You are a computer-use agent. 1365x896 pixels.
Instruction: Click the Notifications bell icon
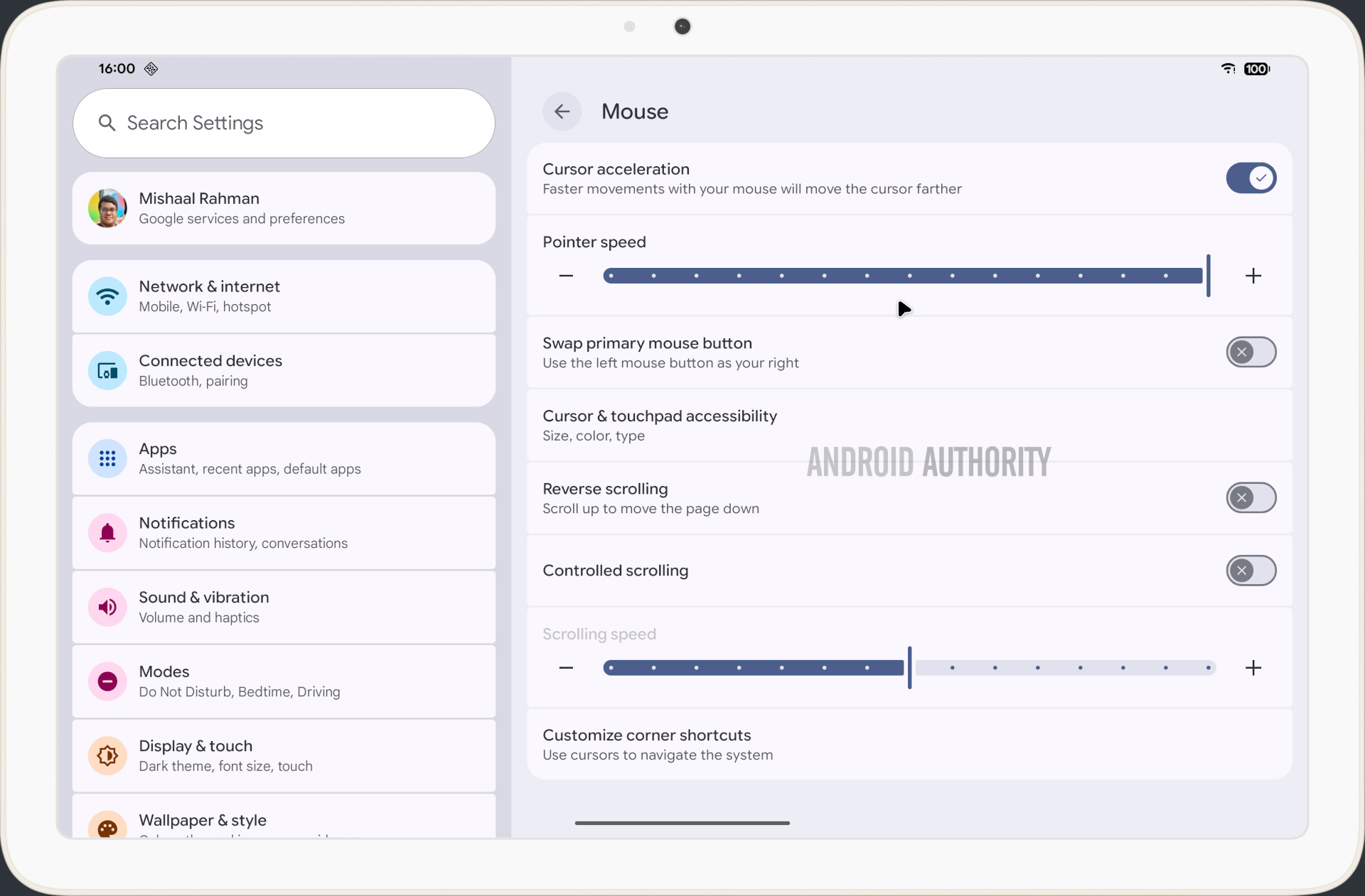(x=107, y=532)
